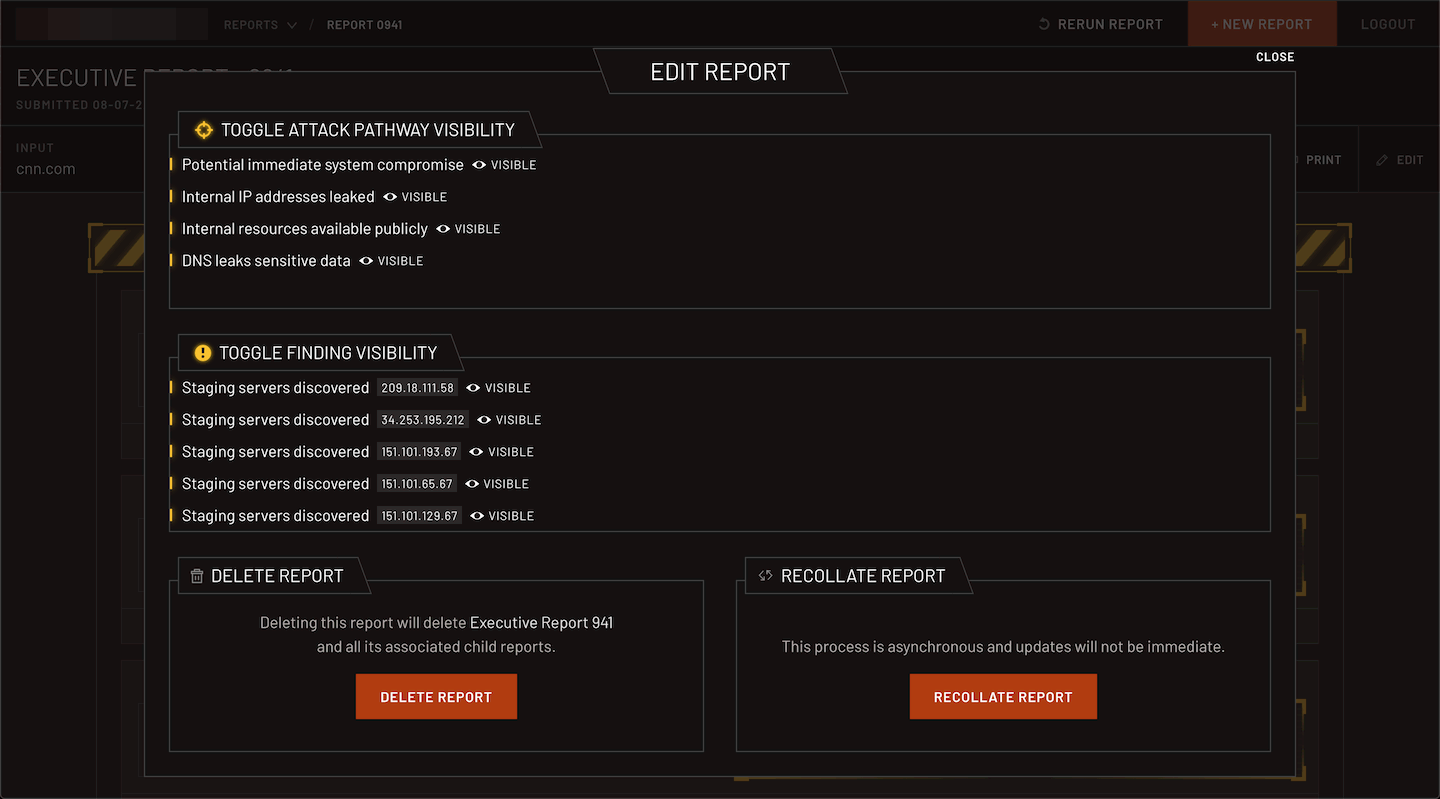
Task: Hide Internal resources available publicly pathway
Action: pyautogui.click(x=468, y=229)
